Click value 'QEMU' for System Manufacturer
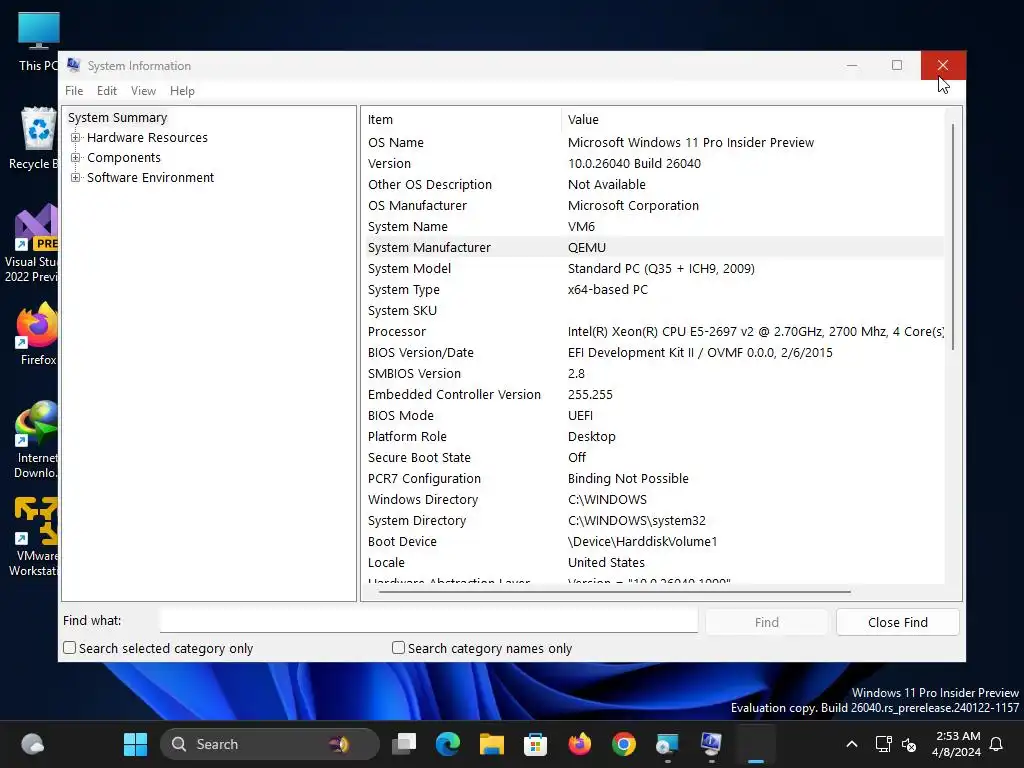 tap(586, 248)
